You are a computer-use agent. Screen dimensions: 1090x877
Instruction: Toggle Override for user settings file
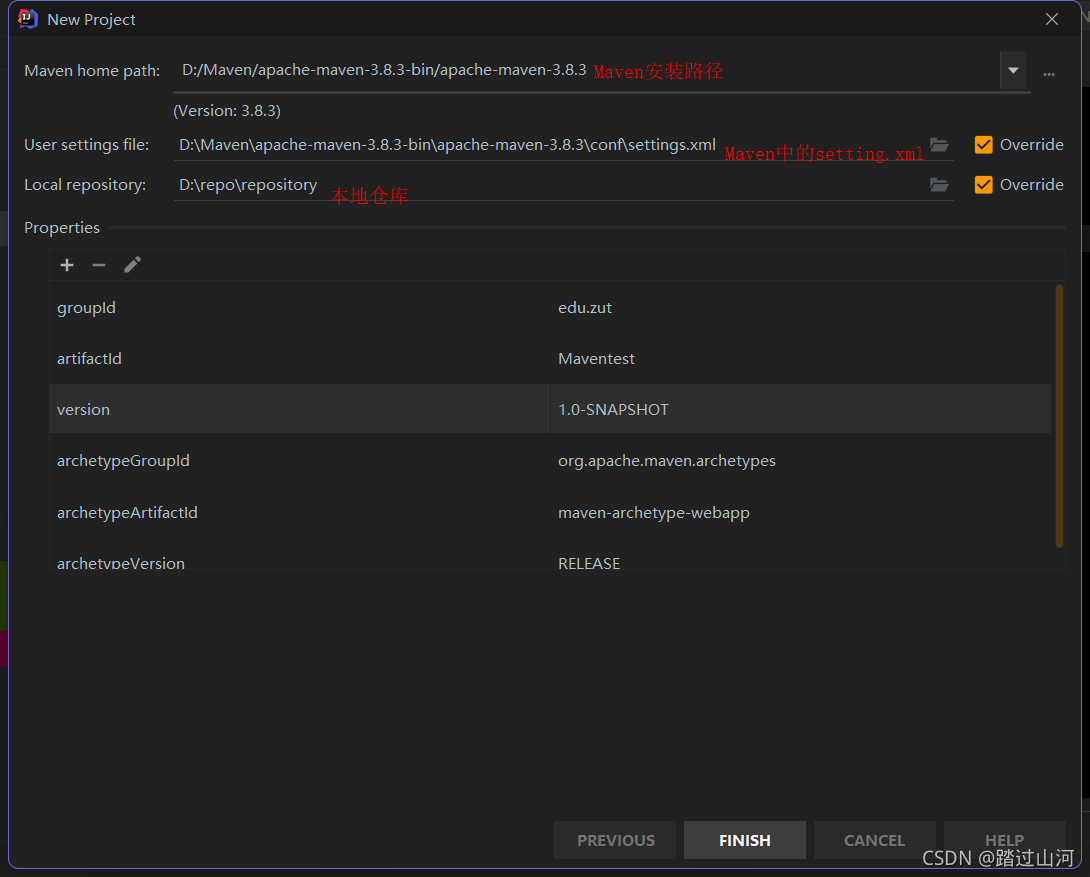pyautogui.click(x=984, y=145)
